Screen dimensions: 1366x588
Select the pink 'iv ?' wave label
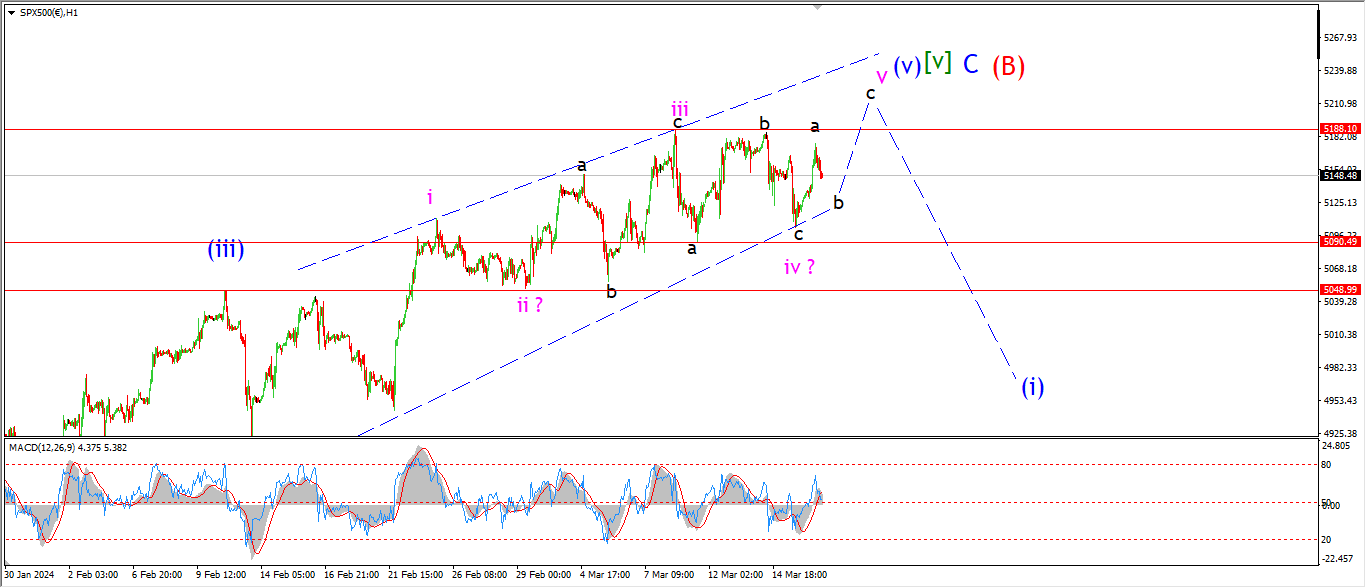tap(798, 267)
